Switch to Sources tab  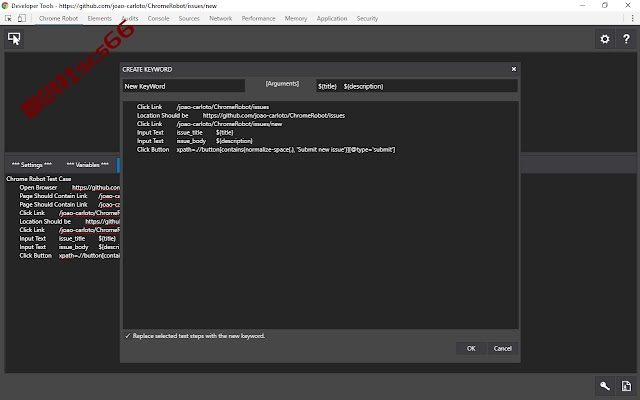(x=189, y=18)
